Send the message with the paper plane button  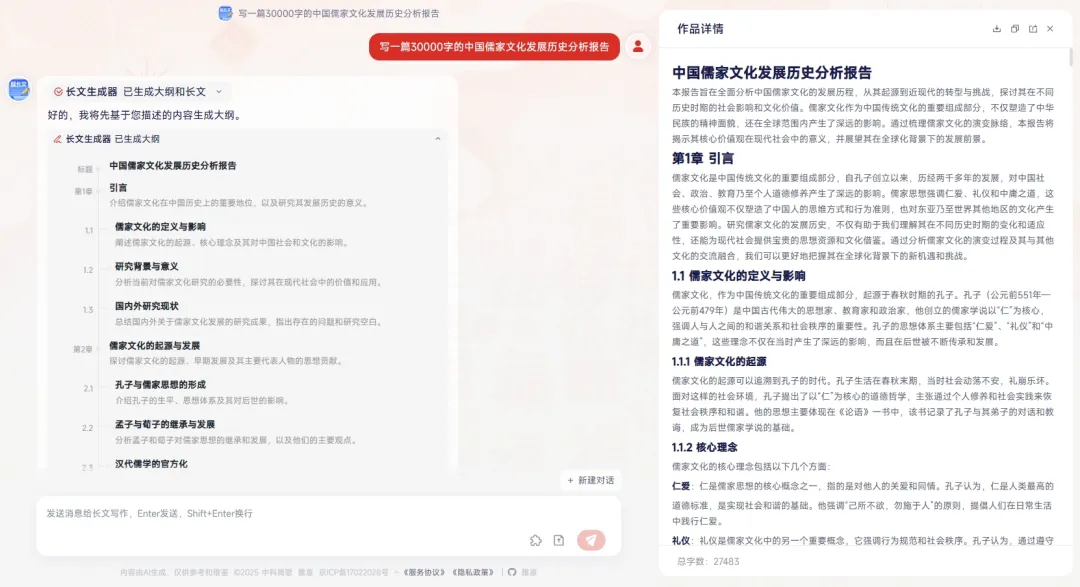[591, 540]
